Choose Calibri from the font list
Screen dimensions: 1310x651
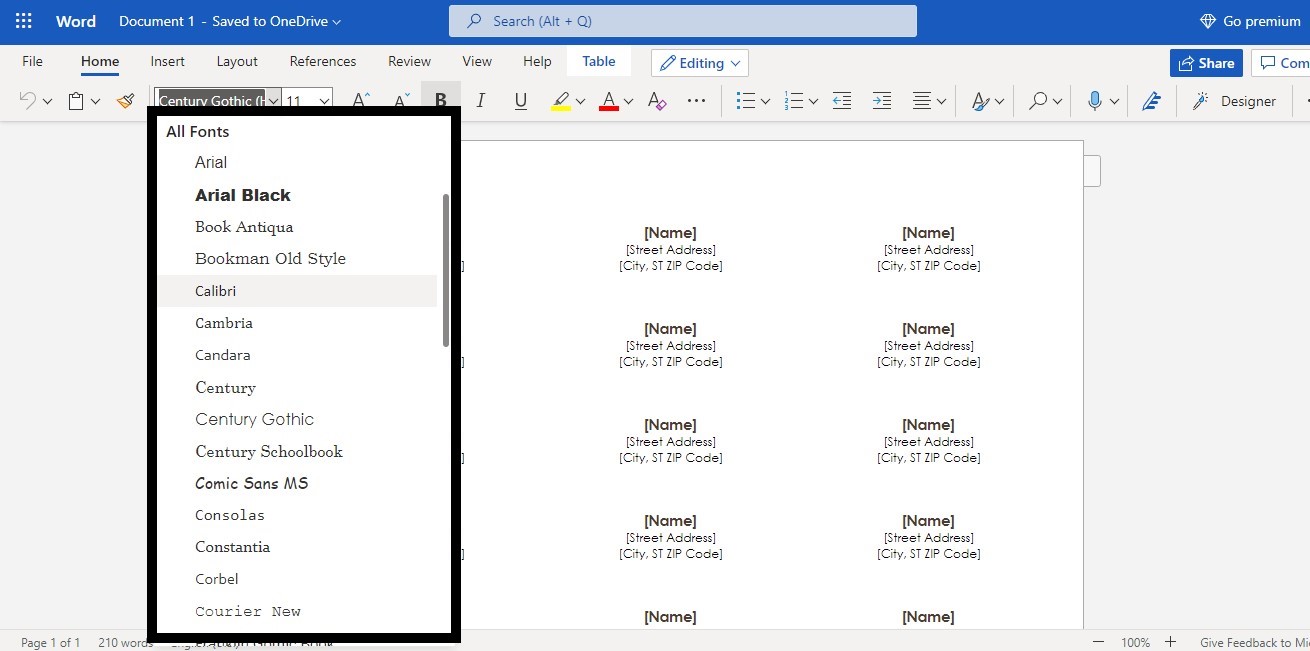[x=296, y=291]
